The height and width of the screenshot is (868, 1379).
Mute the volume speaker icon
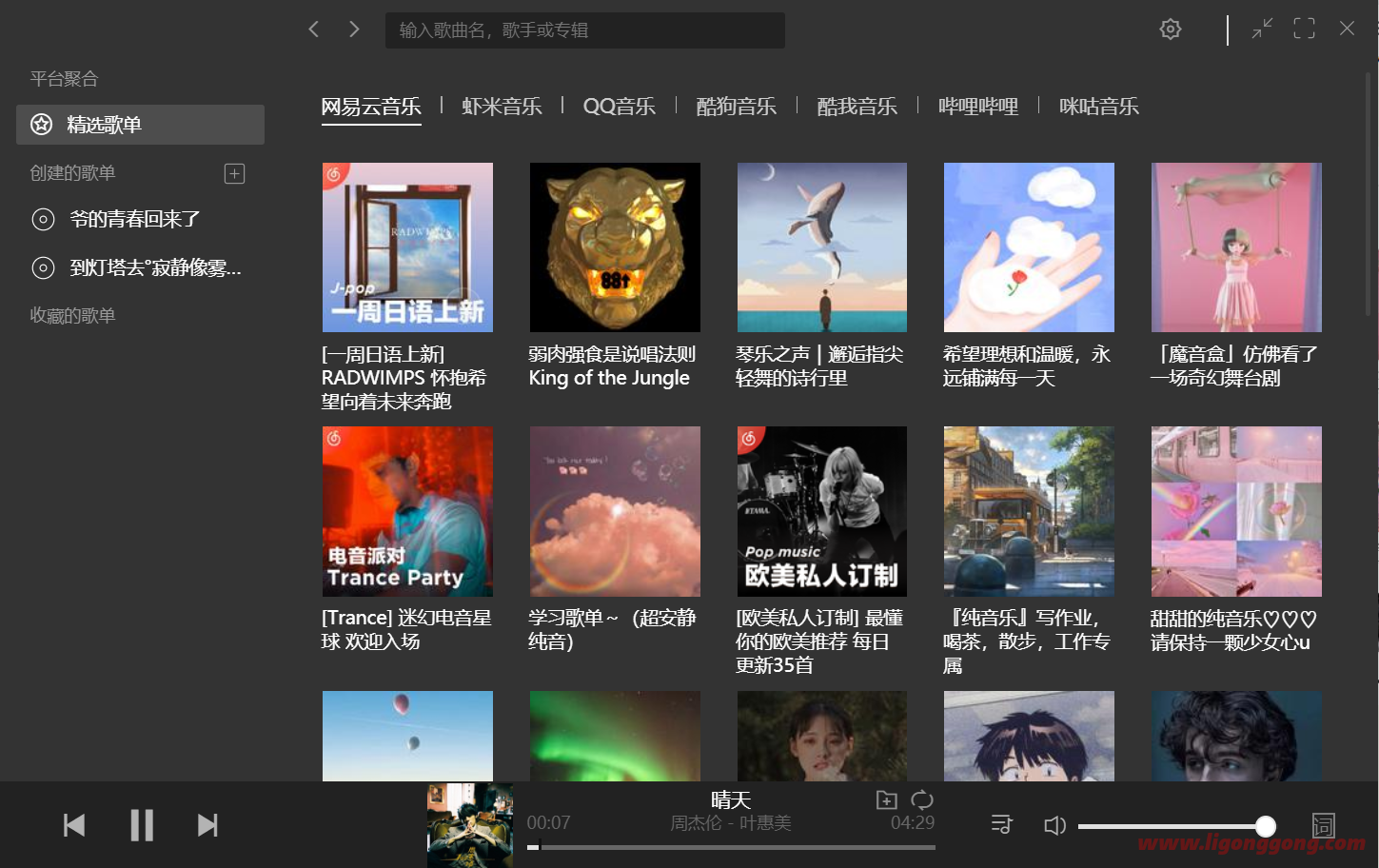point(1054,825)
